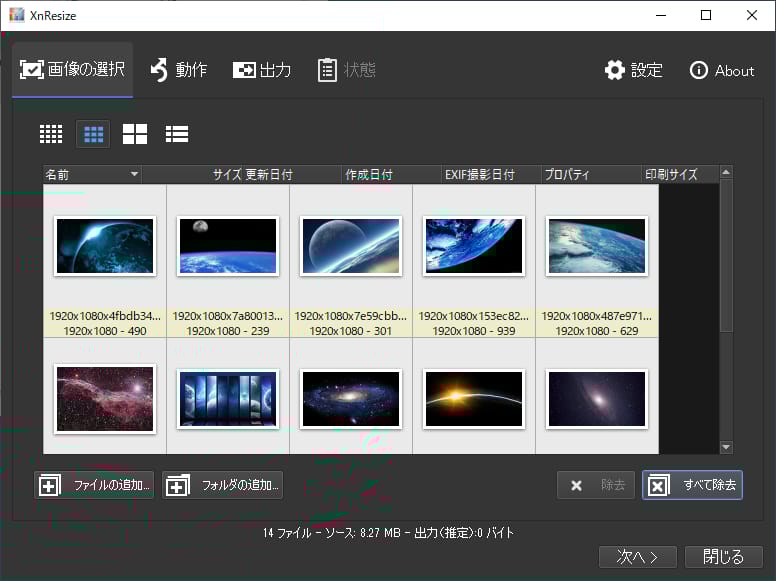Go to next step with 次へ
Screen dimensions: 776x581
point(637,557)
